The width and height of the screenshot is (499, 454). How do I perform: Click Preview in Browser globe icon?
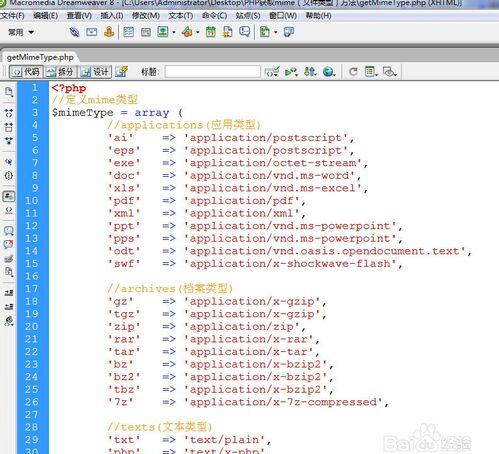329,72
